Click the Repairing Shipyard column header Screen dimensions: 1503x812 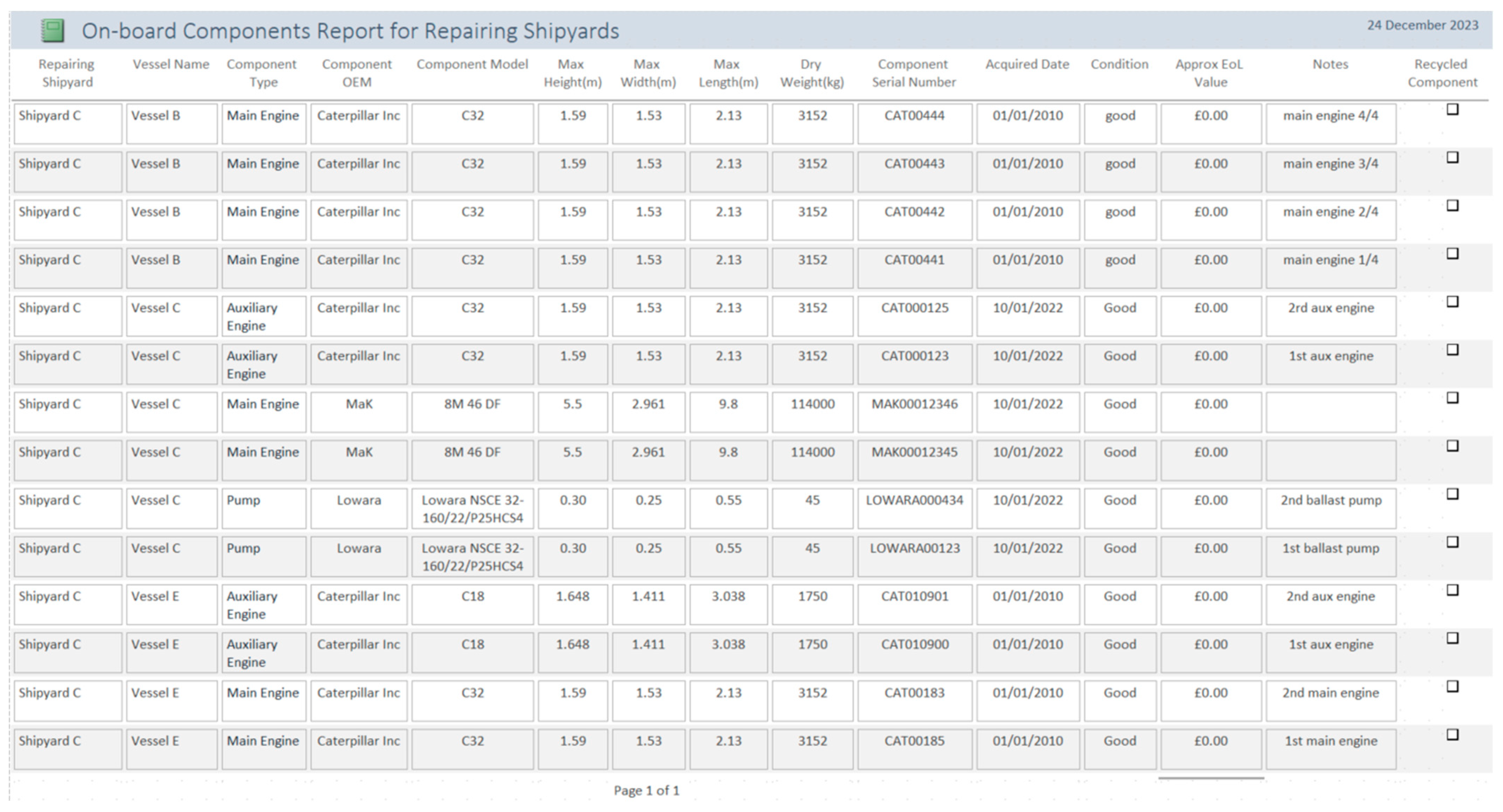point(67,73)
